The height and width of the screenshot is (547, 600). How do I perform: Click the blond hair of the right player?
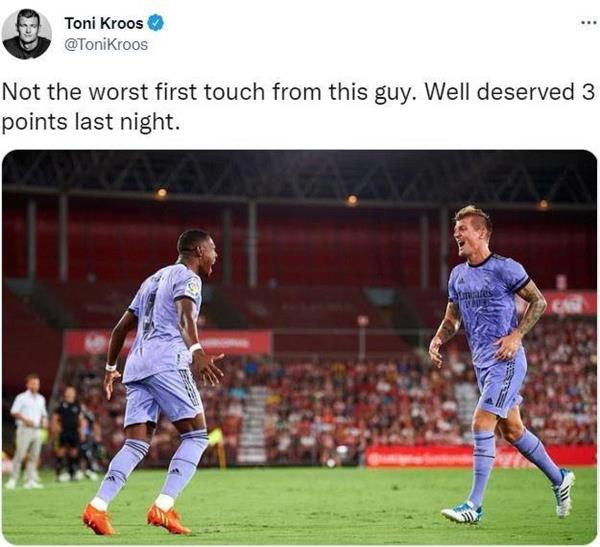tap(473, 214)
